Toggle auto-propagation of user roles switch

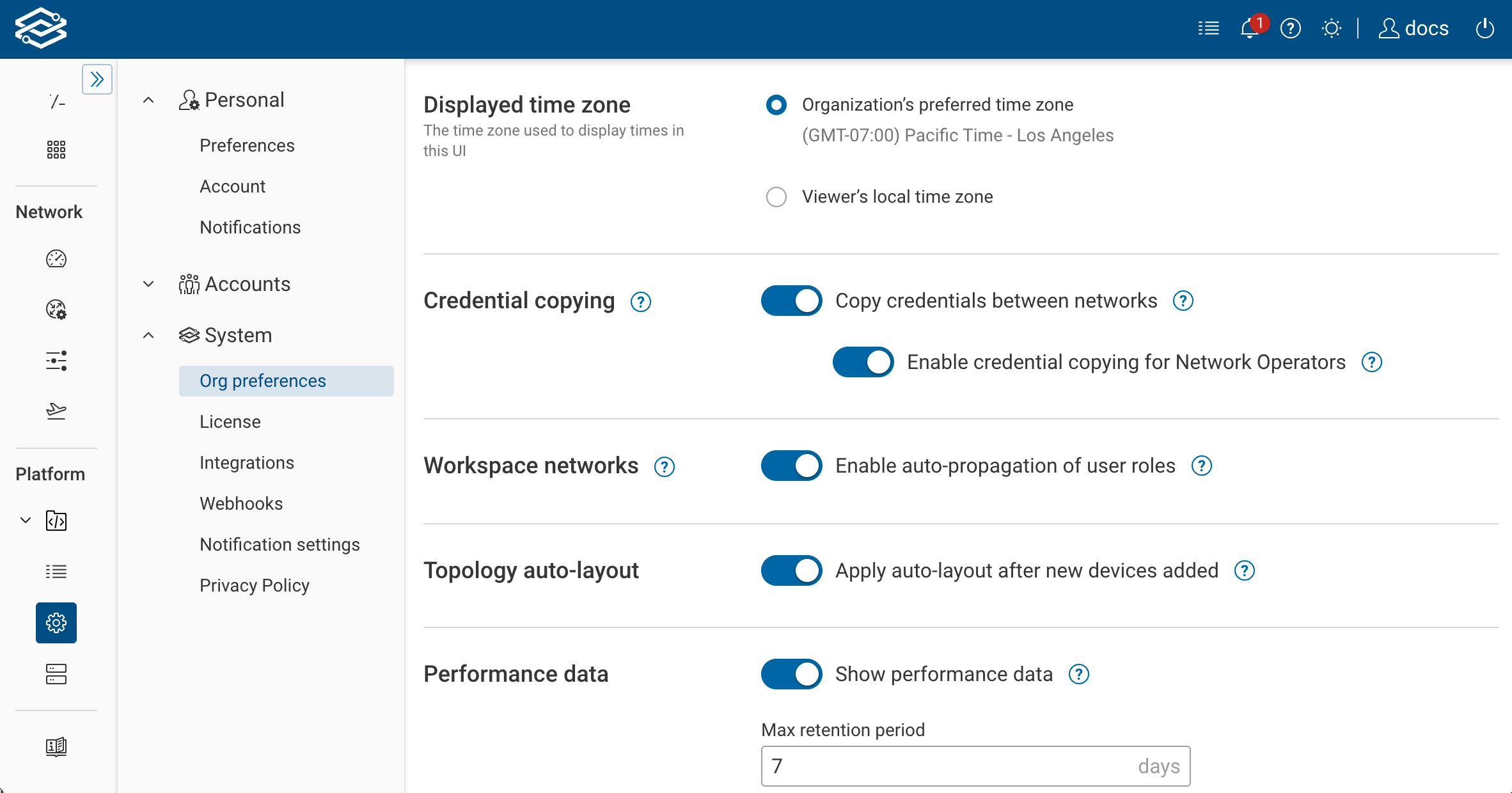pyautogui.click(x=792, y=466)
